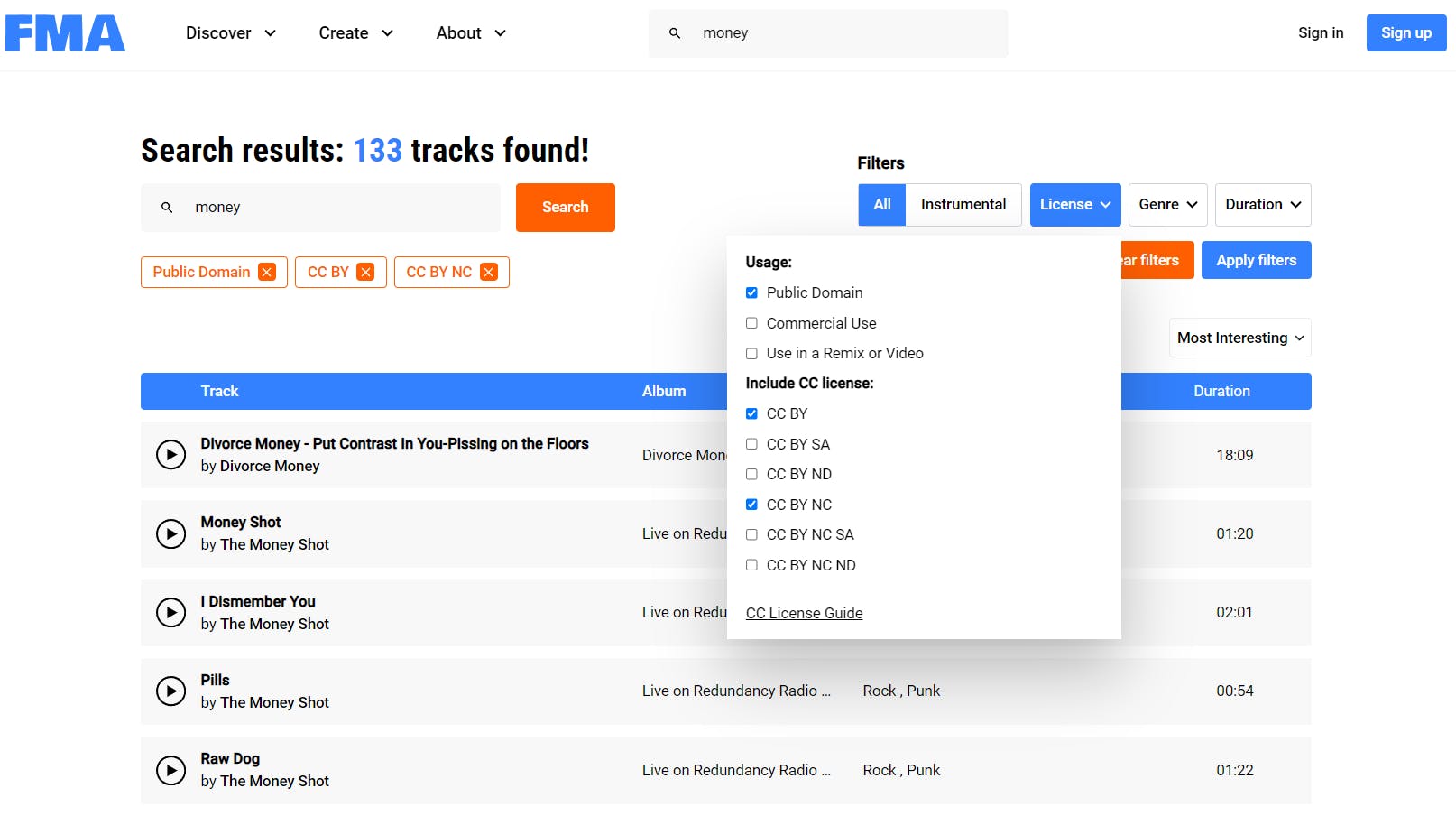
Task: Uncheck the Public Domain usage checkbox
Action: (751, 292)
